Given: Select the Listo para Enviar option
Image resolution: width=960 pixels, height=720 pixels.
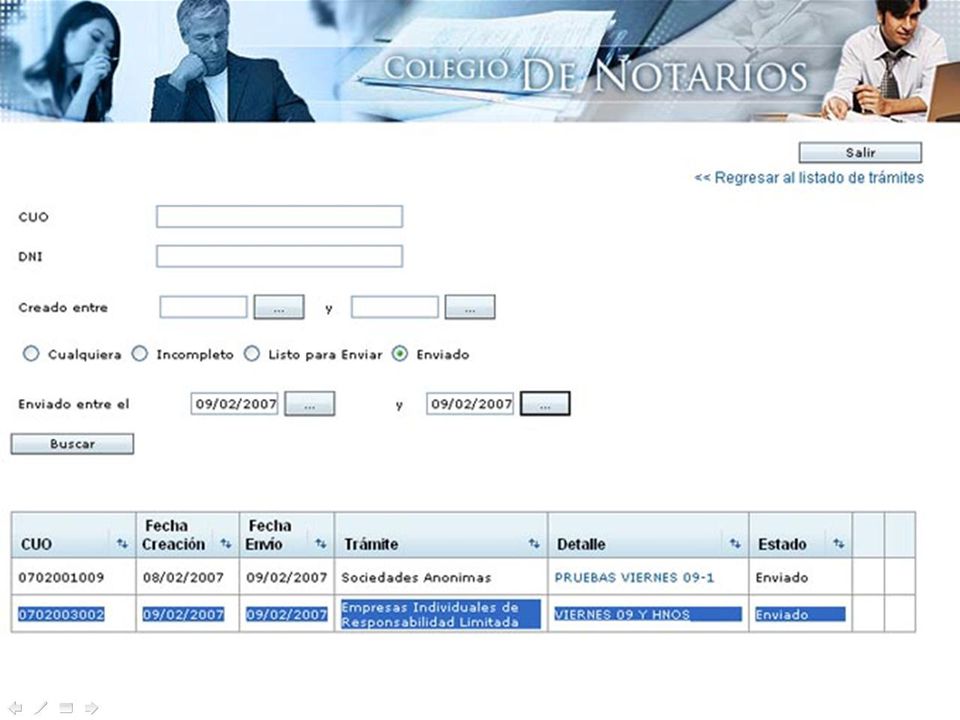Looking at the screenshot, I should 252,354.
